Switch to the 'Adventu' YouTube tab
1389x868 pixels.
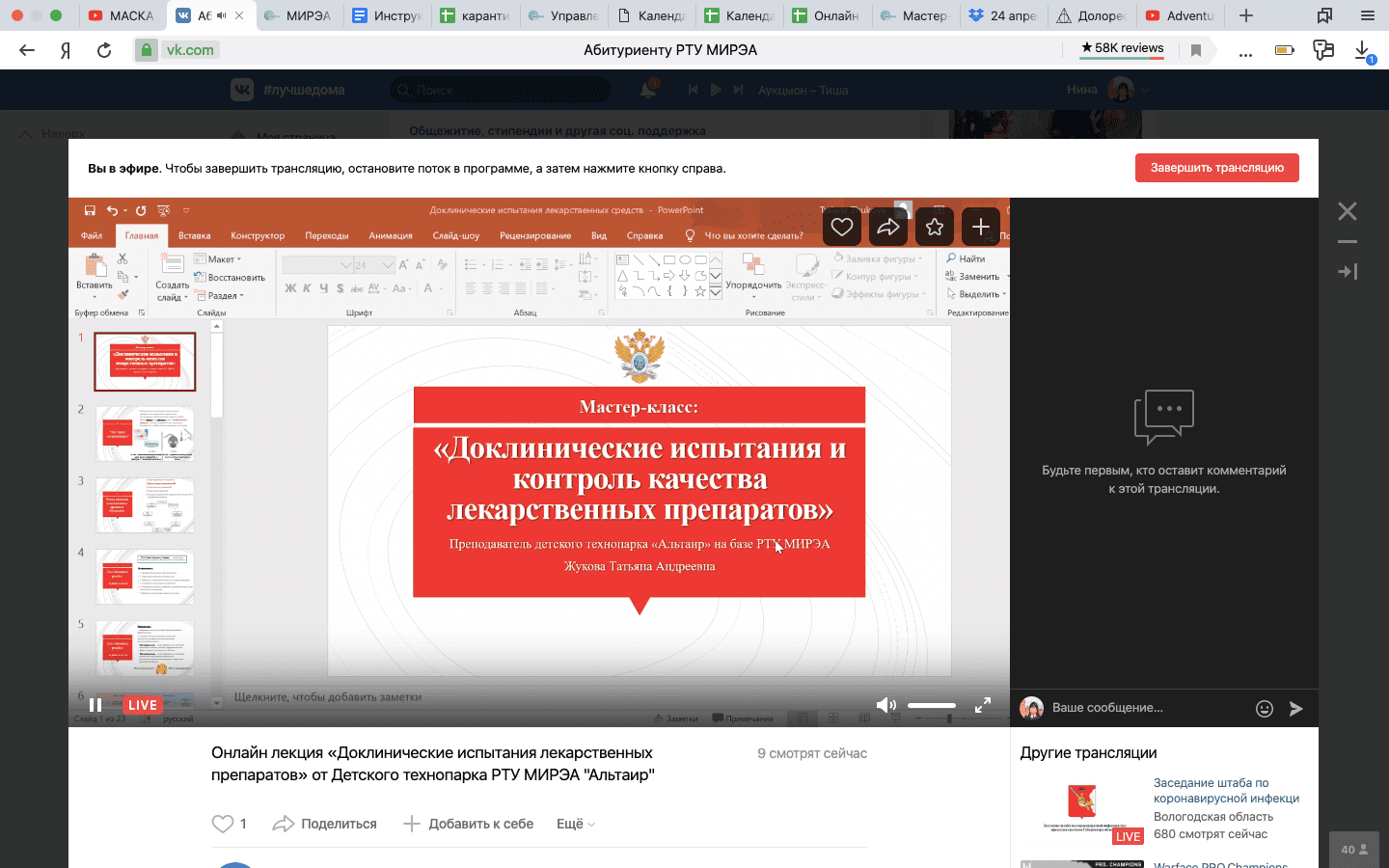1181,15
